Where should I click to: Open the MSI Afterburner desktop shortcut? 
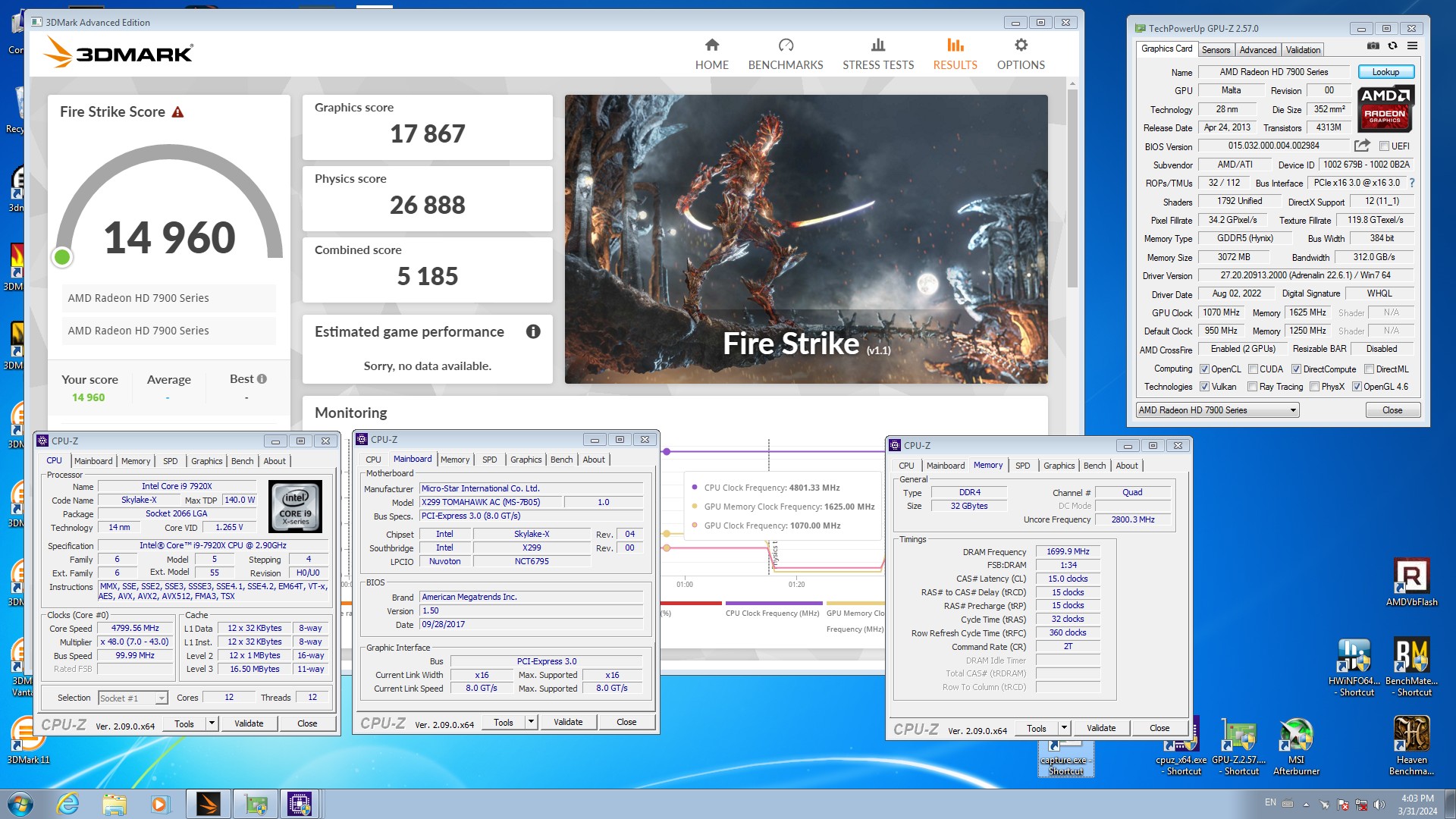pos(1296,746)
